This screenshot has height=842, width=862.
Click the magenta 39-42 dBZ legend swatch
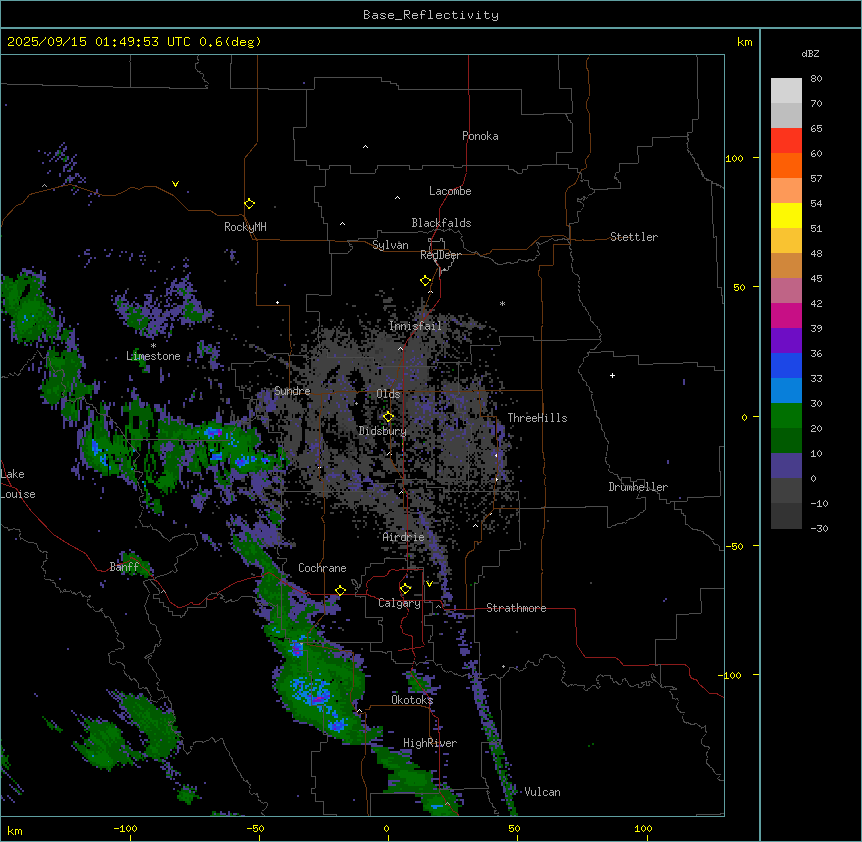coord(786,315)
